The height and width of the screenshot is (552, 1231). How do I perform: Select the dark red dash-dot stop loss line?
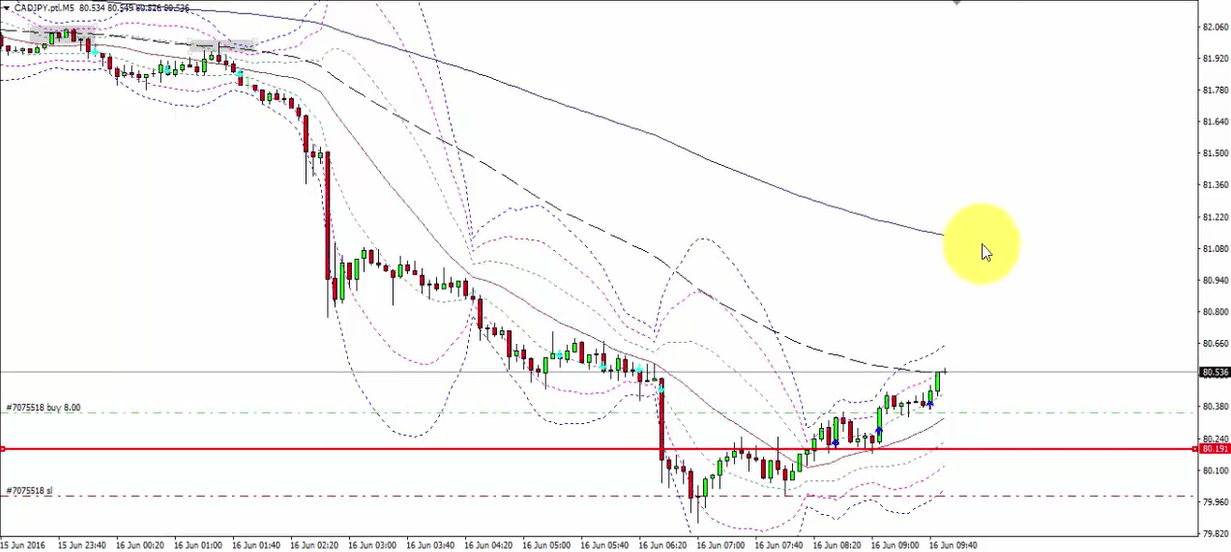600,496
